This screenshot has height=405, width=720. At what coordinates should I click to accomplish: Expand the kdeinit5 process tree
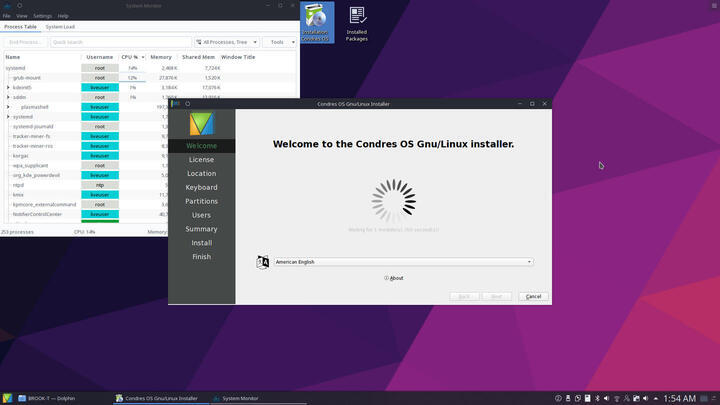point(8,87)
